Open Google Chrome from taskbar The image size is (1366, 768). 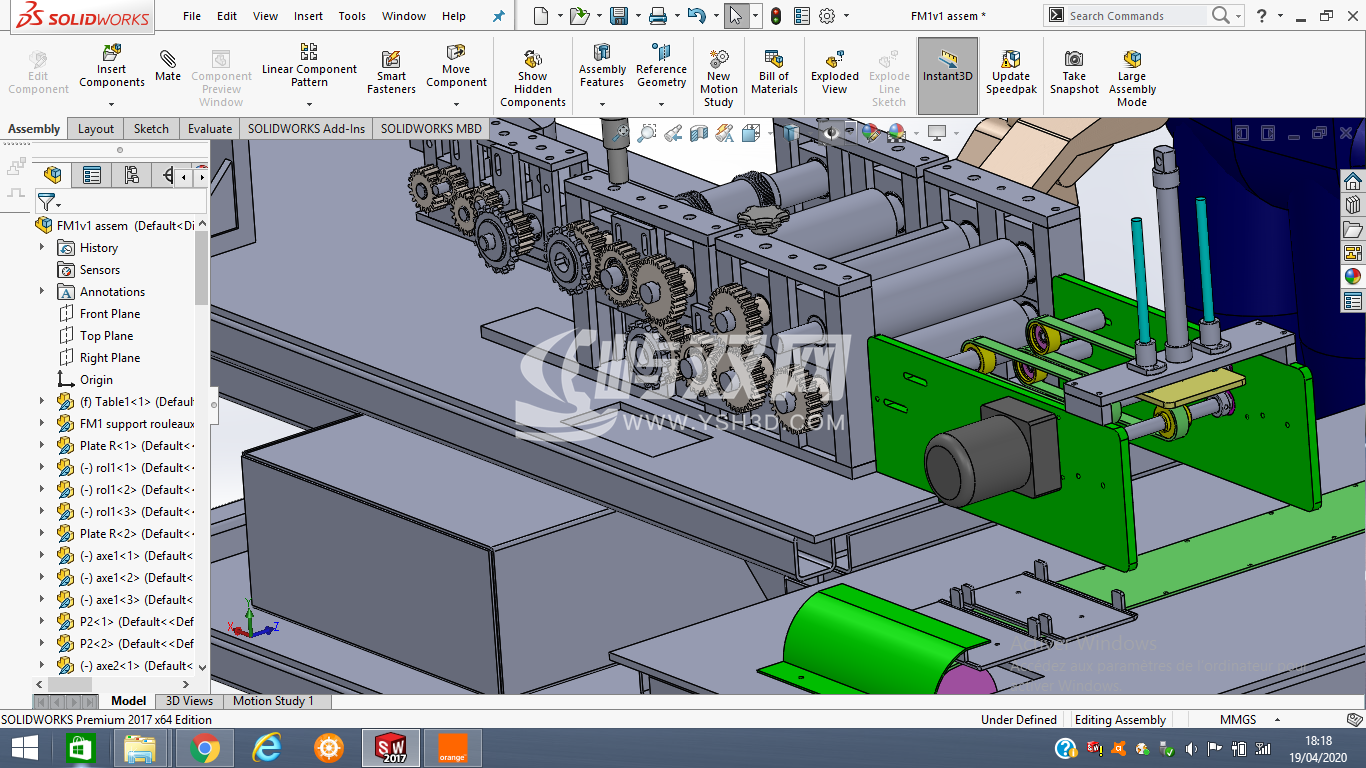tap(205, 748)
